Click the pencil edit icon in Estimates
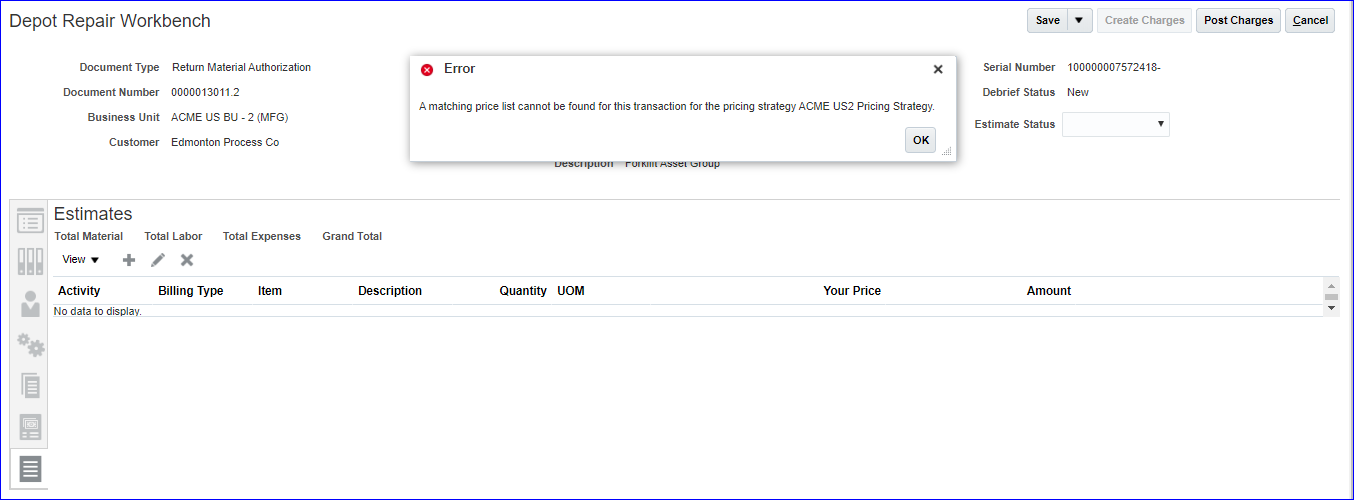Screen dimensions: 1354x500 (157, 260)
